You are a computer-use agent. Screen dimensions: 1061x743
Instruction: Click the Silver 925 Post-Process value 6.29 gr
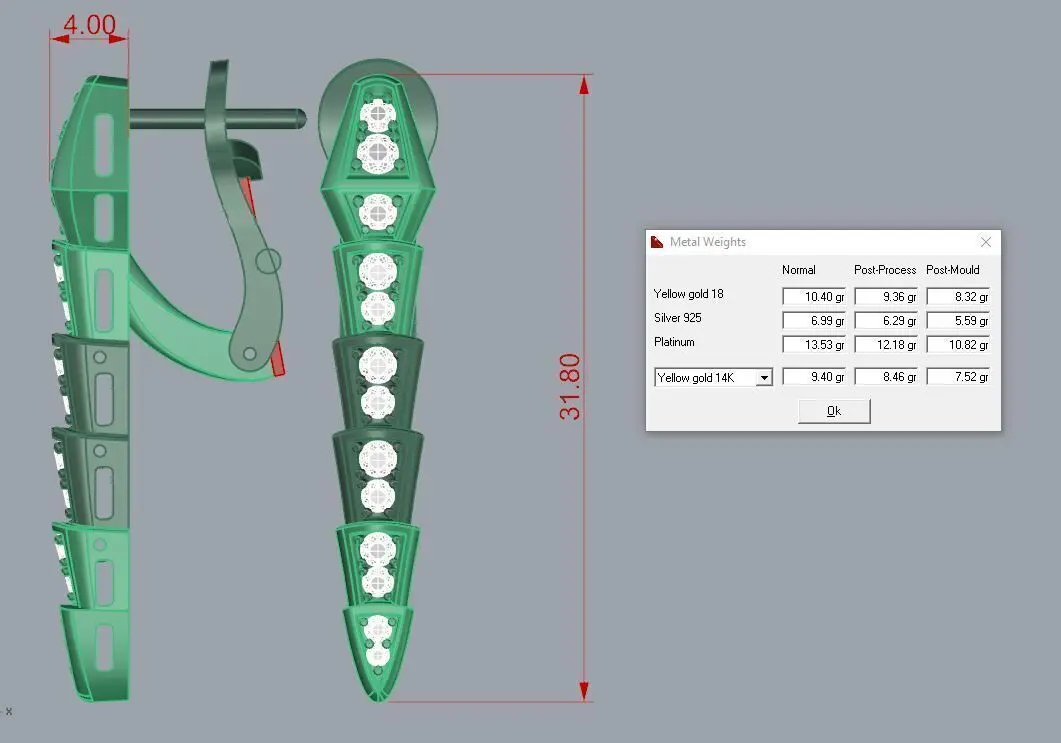886,320
